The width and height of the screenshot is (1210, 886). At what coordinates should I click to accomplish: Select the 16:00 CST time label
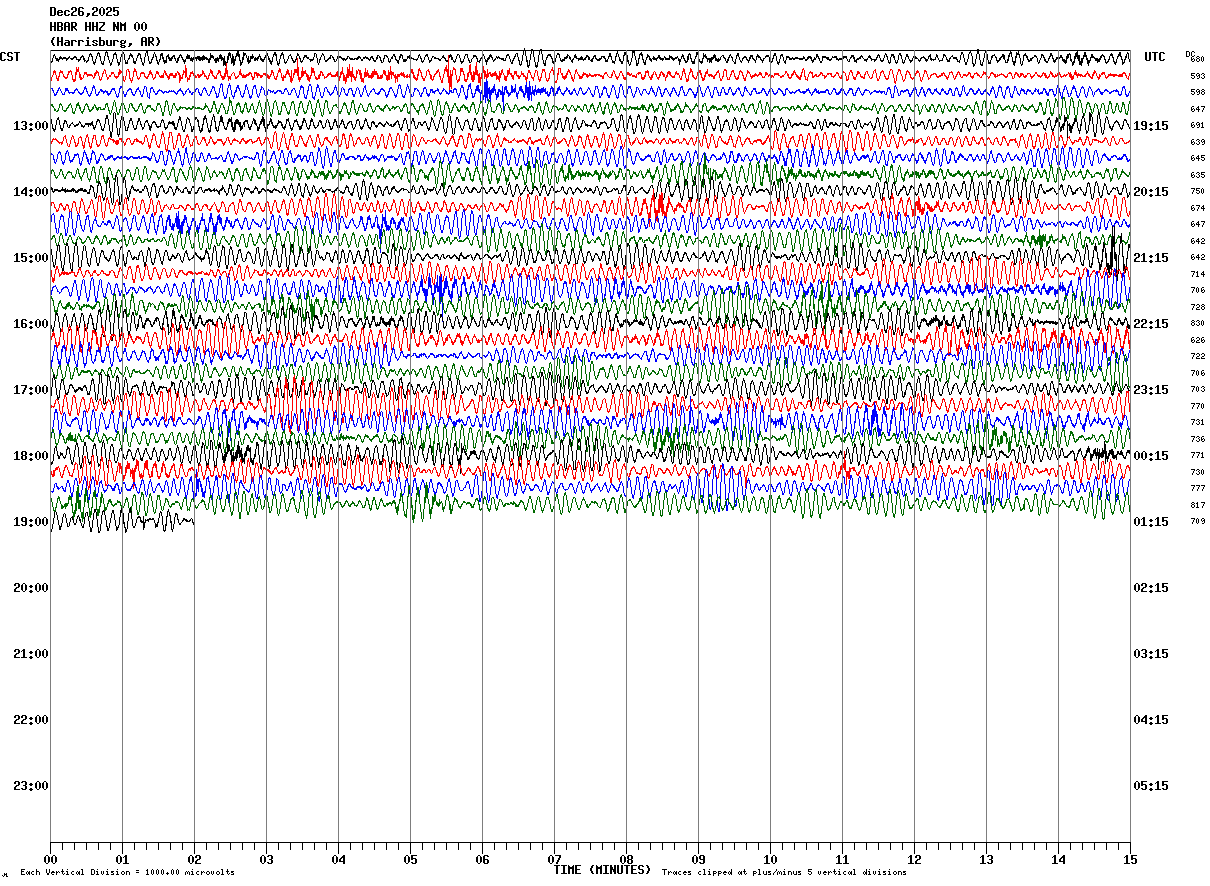coord(31,324)
